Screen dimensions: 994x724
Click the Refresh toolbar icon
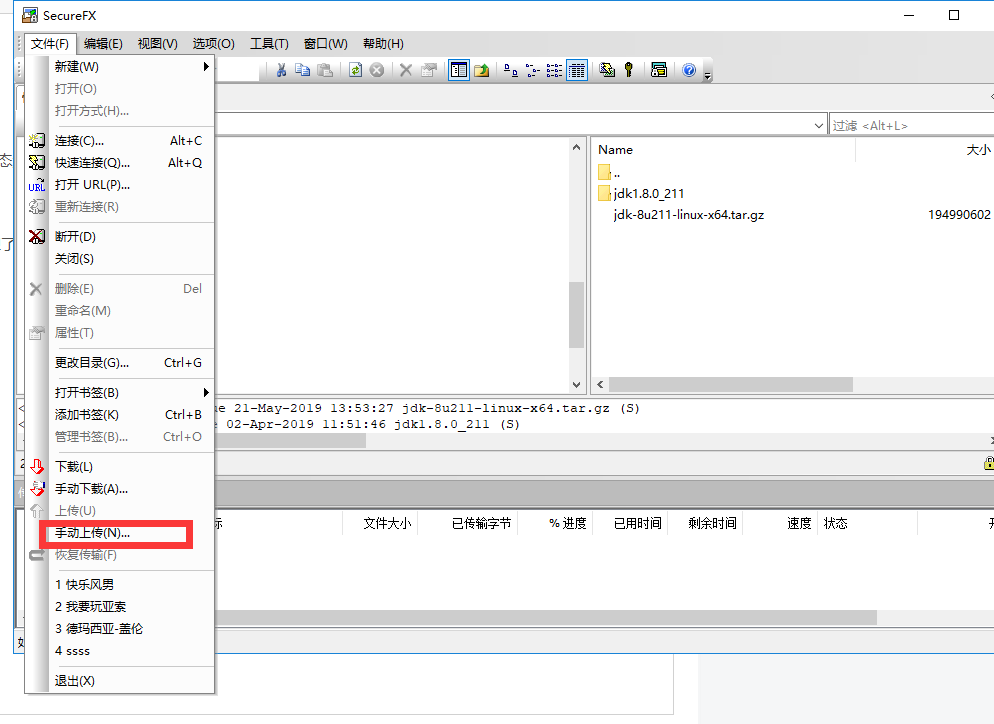pyautogui.click(x=355, y=70)
